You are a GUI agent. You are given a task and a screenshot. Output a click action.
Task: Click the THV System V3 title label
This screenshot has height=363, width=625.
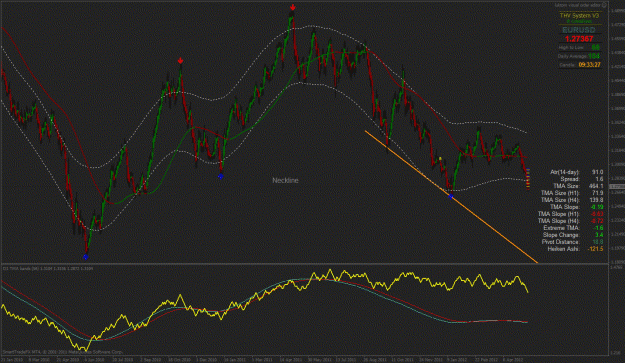point(579,16)
